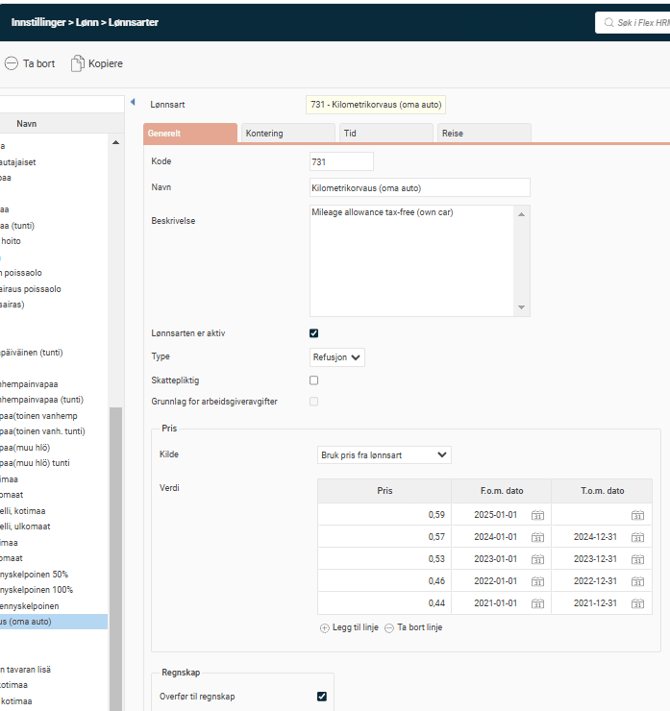This screenshot has height=711, width=670.
Task: Open calendar for 2021-12-31 end date
Action: pos(637,603)
